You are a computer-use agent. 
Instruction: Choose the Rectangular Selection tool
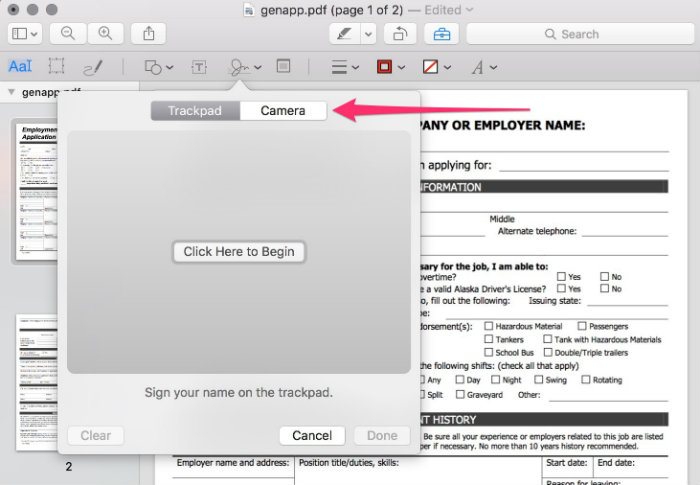[56, 66]
